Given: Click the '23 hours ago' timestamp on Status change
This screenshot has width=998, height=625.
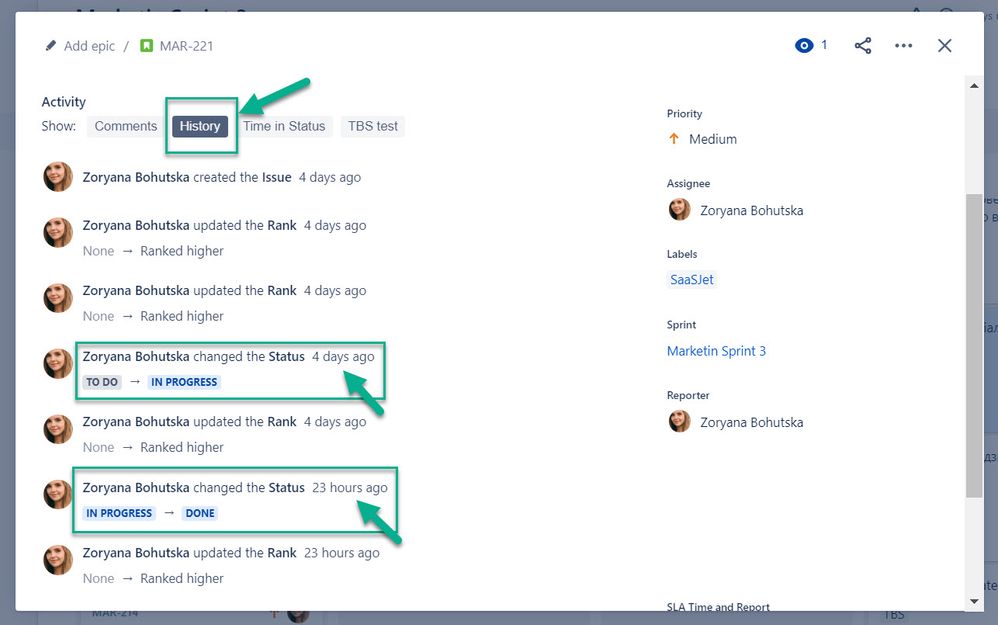Looking at the screenshot, I should pyautogui.click(x=349, y=488).
